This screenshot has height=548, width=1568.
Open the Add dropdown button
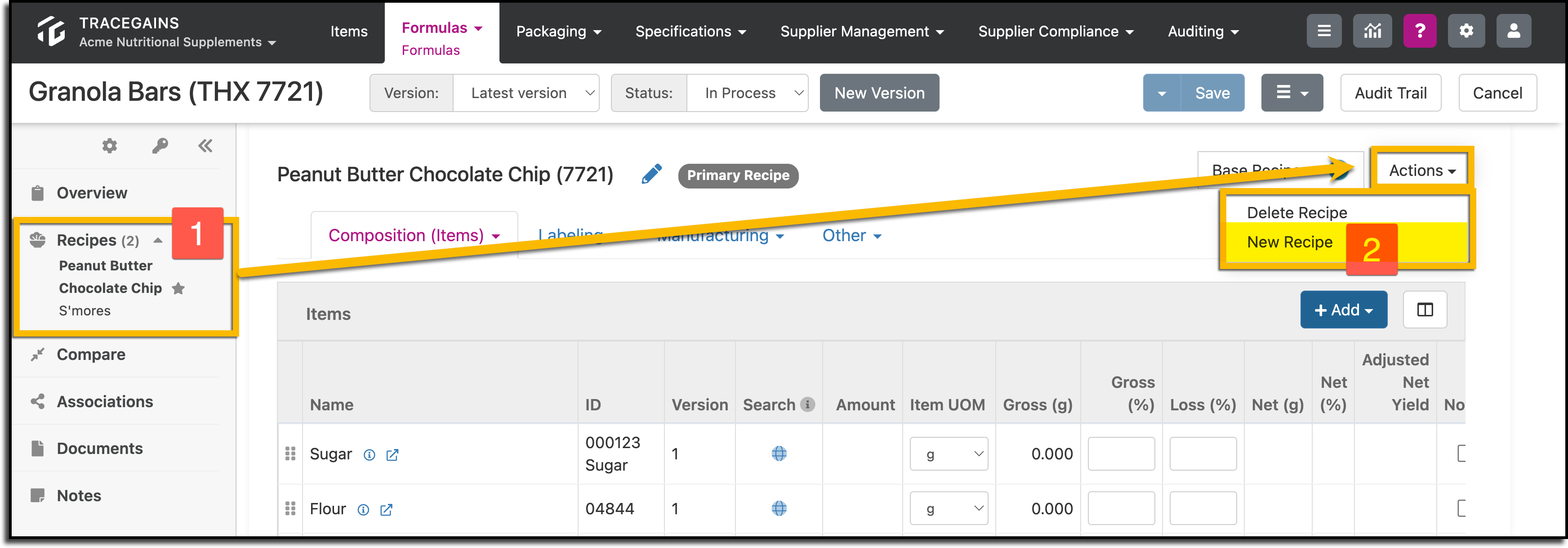point(1343,310)
